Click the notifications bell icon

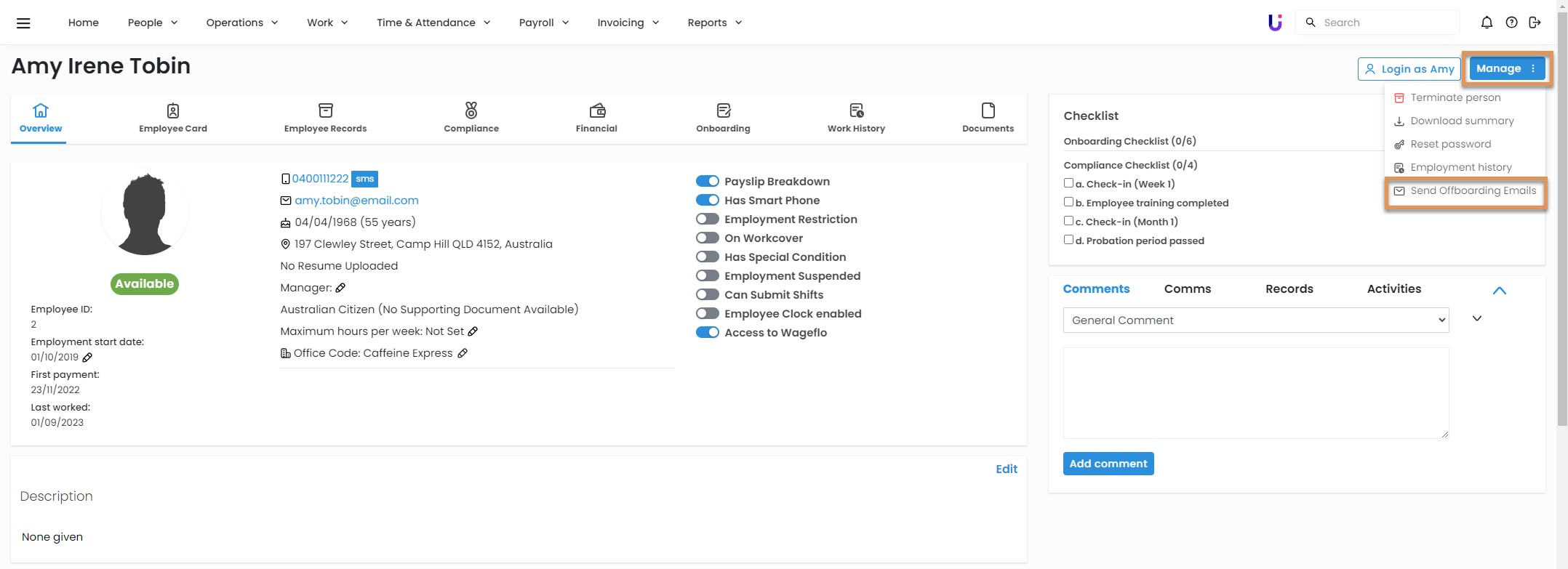[x=1487, y=23]
